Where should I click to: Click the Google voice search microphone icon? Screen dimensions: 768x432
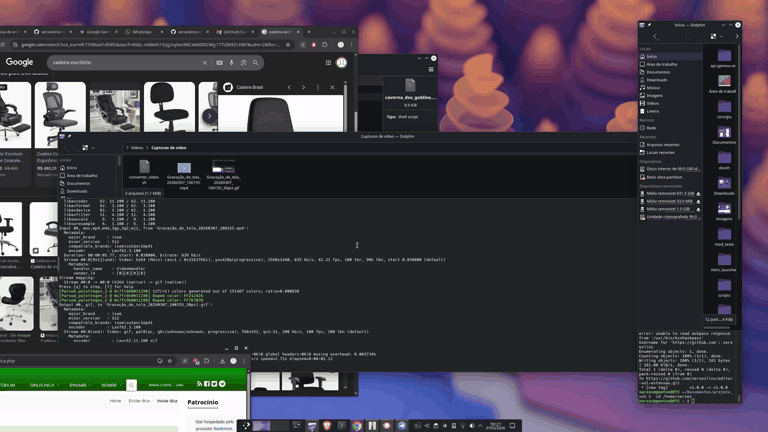tap(231, 62)
